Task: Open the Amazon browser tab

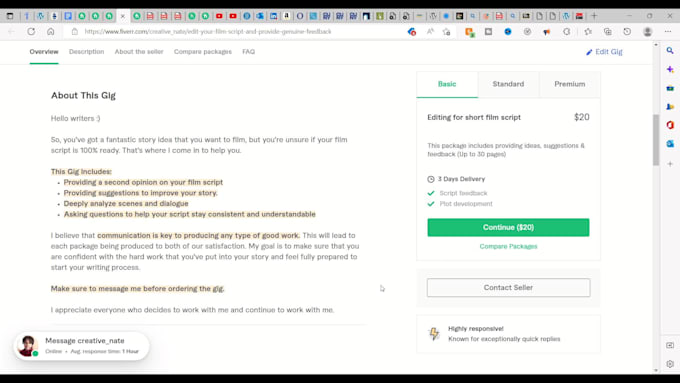Action: [287, 16]
